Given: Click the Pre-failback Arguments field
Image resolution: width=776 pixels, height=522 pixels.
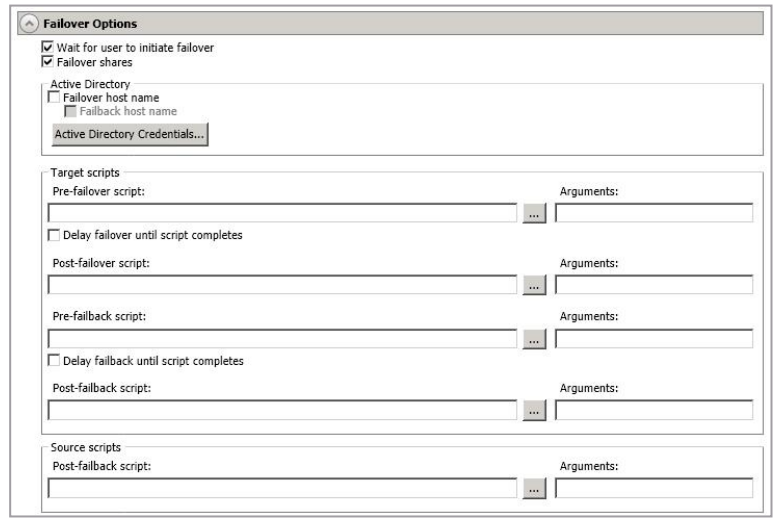Looking at the screenshot, I should pos(654,339).
